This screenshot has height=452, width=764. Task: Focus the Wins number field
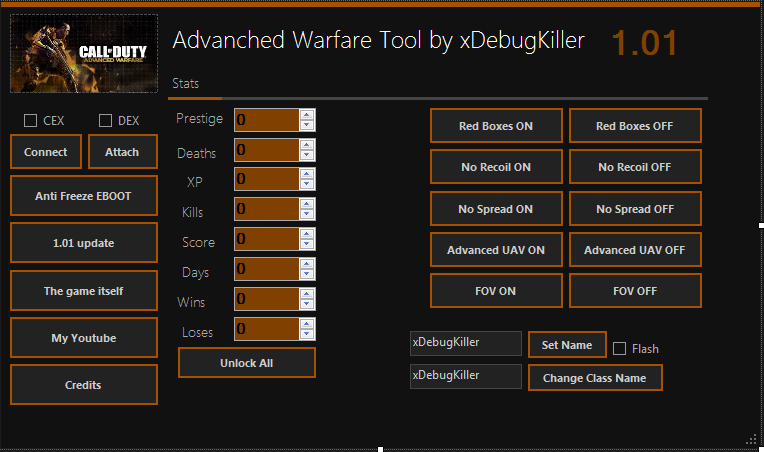coord(267,299)
